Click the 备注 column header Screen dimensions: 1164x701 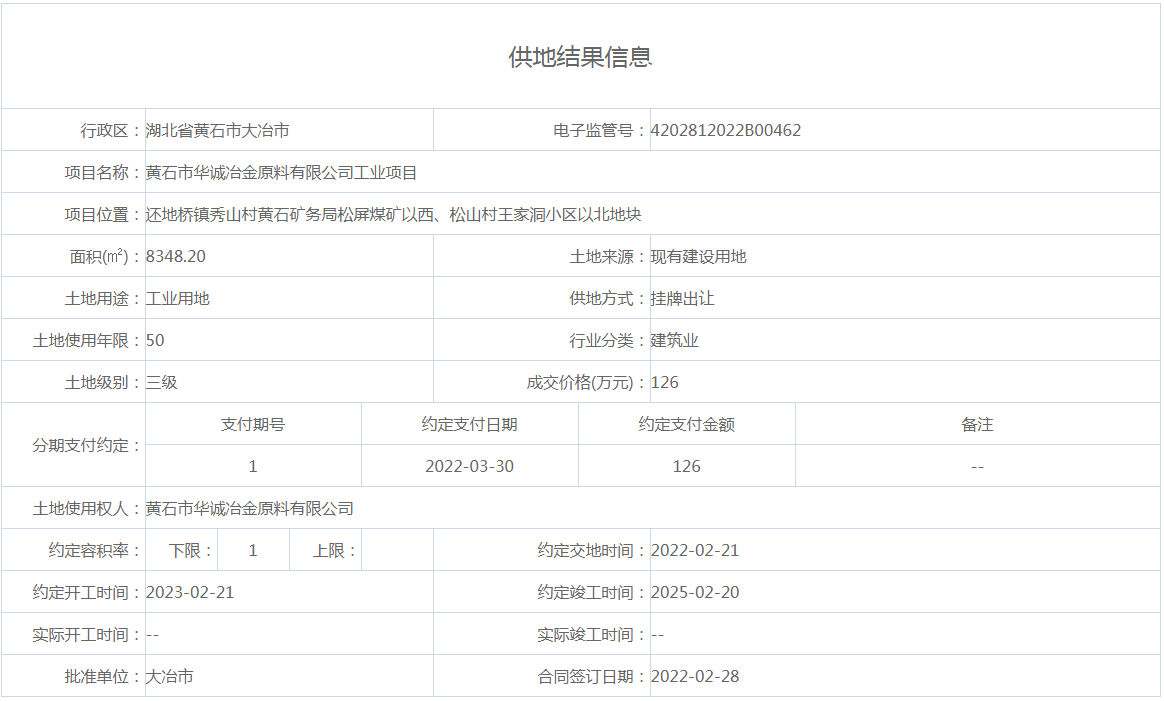[977, 425]
